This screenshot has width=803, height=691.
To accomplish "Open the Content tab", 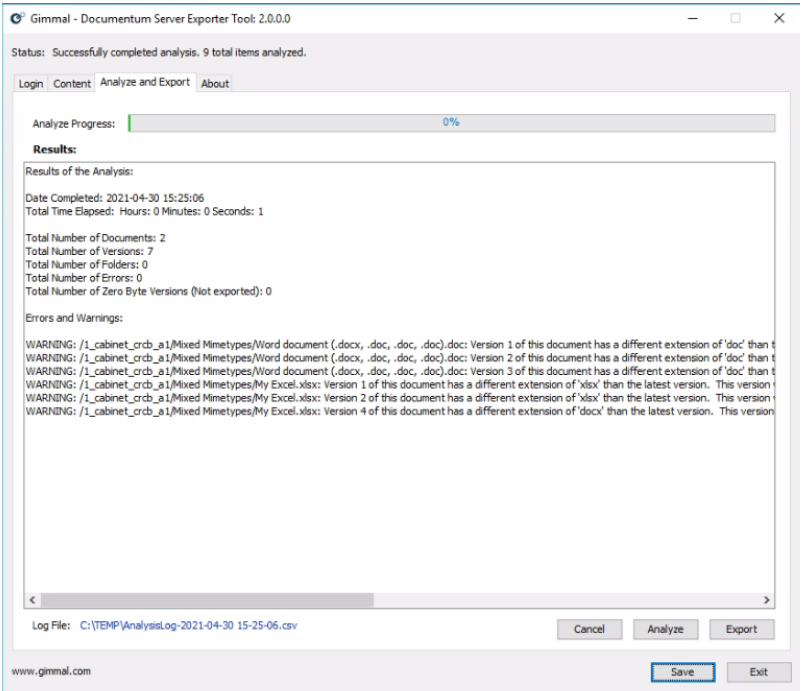I will pos(72,84).
